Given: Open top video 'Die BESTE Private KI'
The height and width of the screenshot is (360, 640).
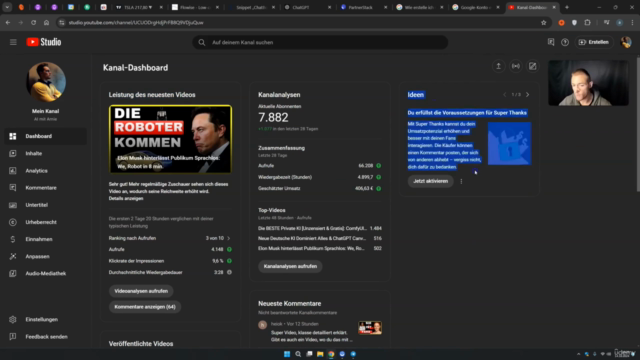Looking at the screenshot, I should click(312, 229).
